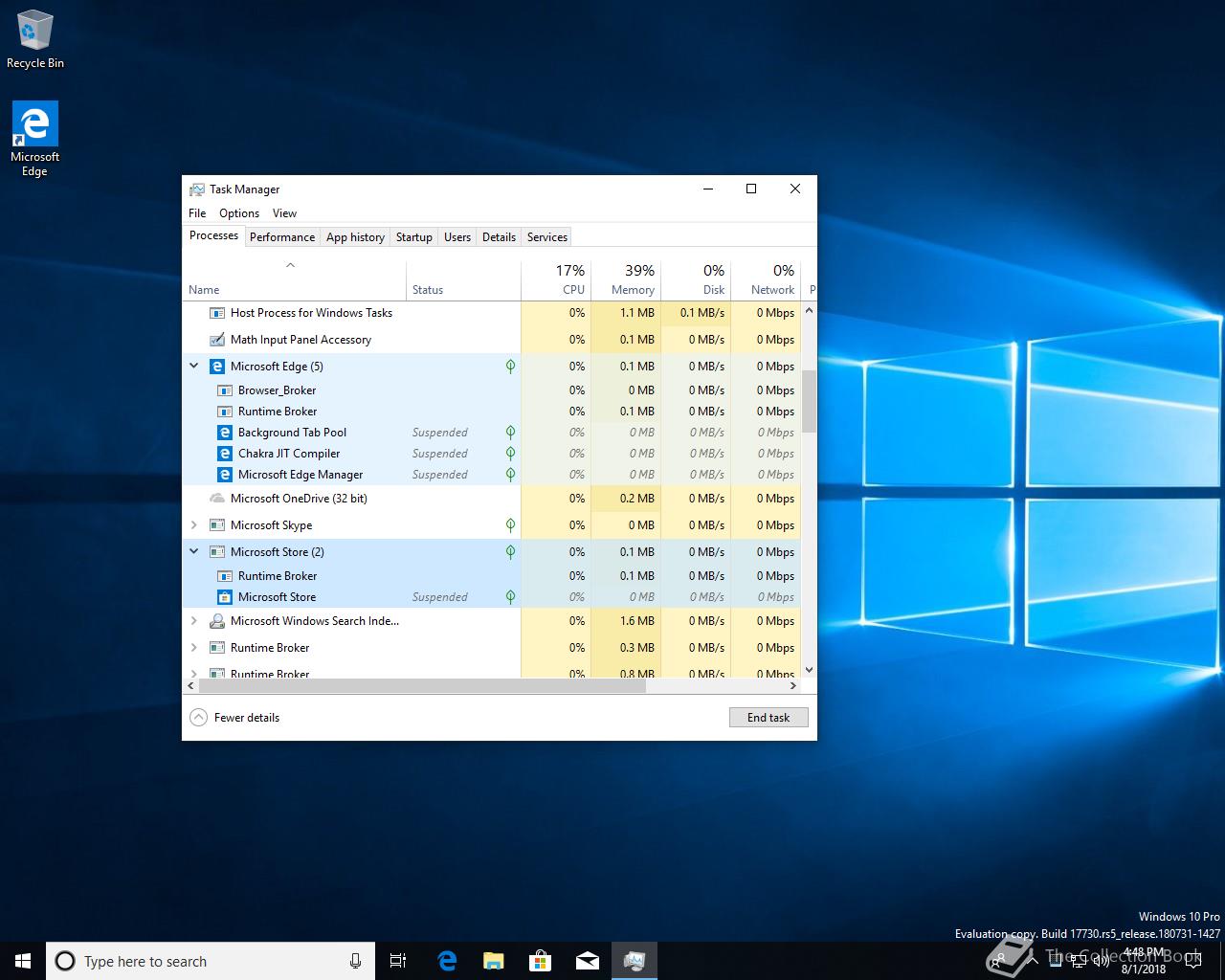Open File Explorer from the taskbar
Viewport: 1225px width, 980px height.
493,961
